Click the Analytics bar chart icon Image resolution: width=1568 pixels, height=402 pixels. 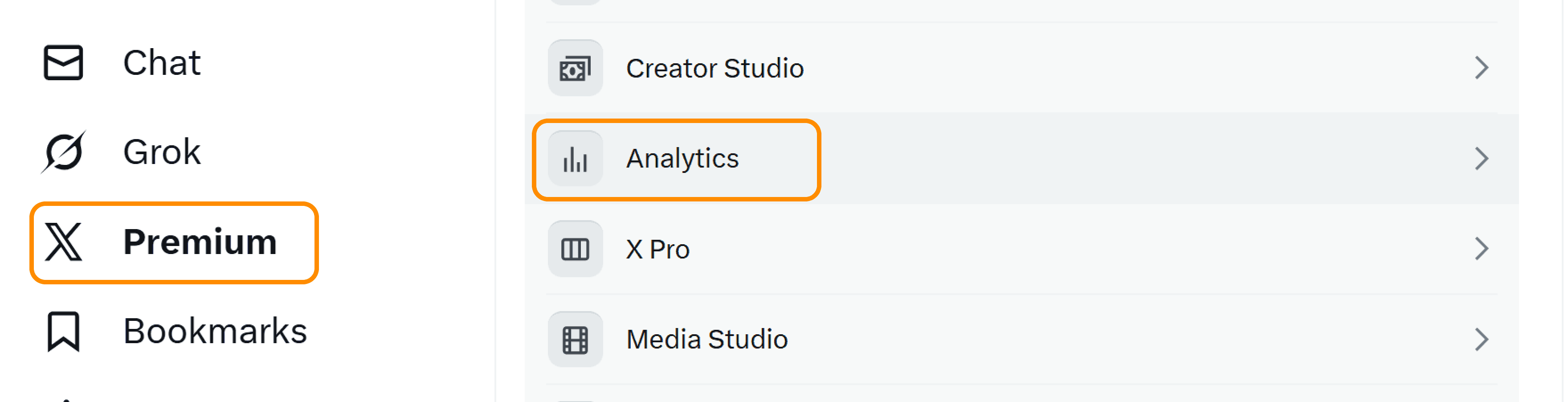click(575, 159)
